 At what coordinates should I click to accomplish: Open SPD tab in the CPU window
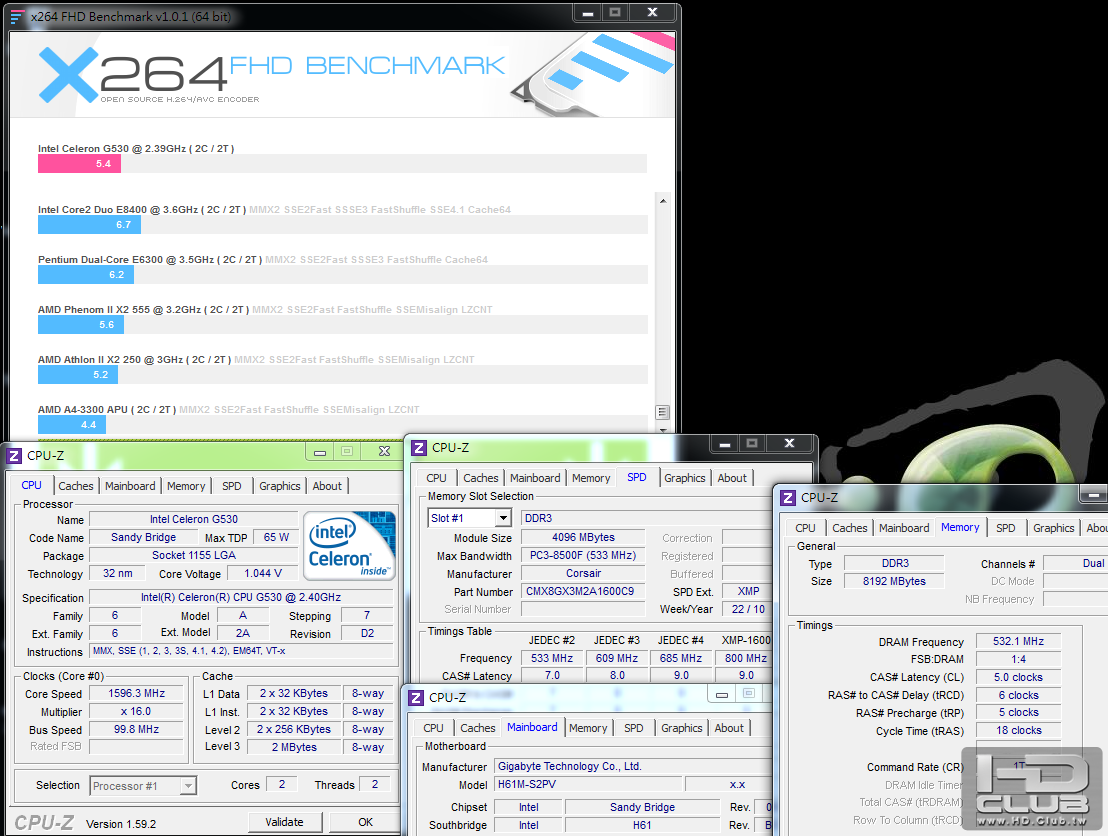click(x=232, y=486)
